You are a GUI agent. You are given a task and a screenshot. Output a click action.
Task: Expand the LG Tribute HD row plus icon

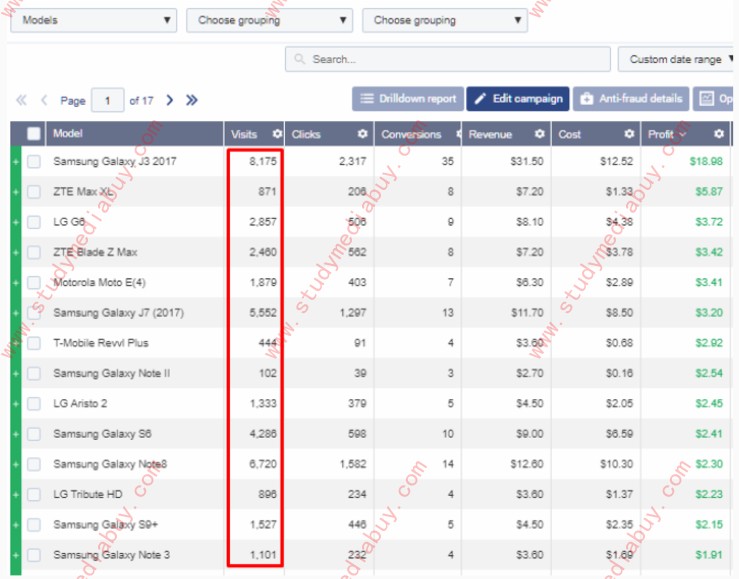click(16, 495)
